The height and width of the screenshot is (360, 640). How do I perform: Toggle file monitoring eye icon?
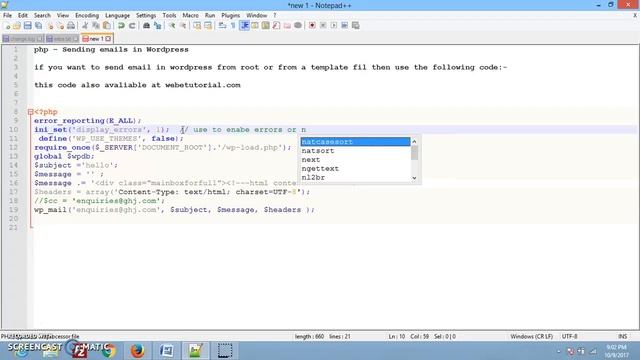pos(298,26)
